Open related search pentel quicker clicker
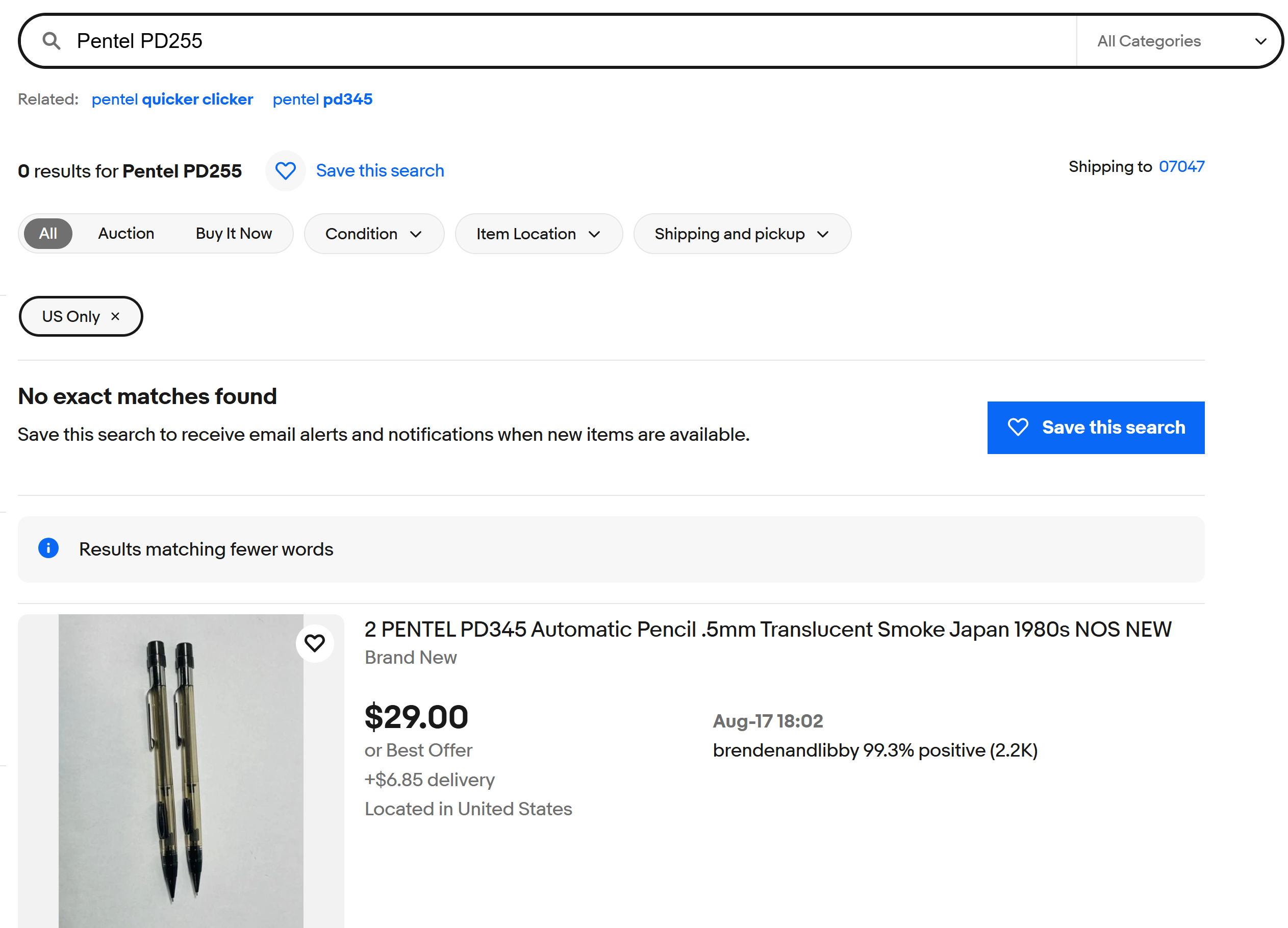The height and width of the screenshot is (928, 1288). 172,99
